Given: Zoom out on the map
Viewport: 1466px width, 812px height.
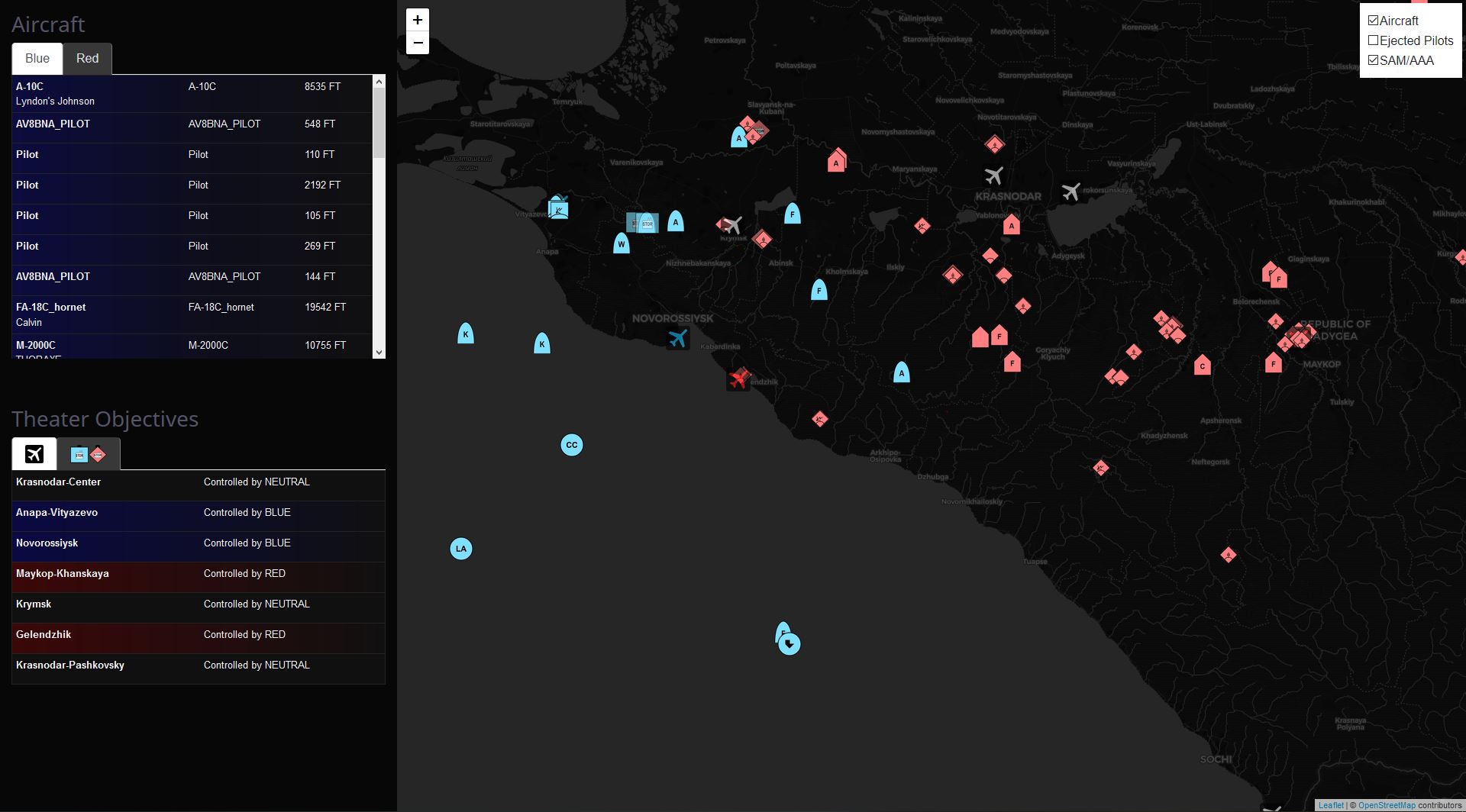Looking at the screenshot, I should [418, 43].
